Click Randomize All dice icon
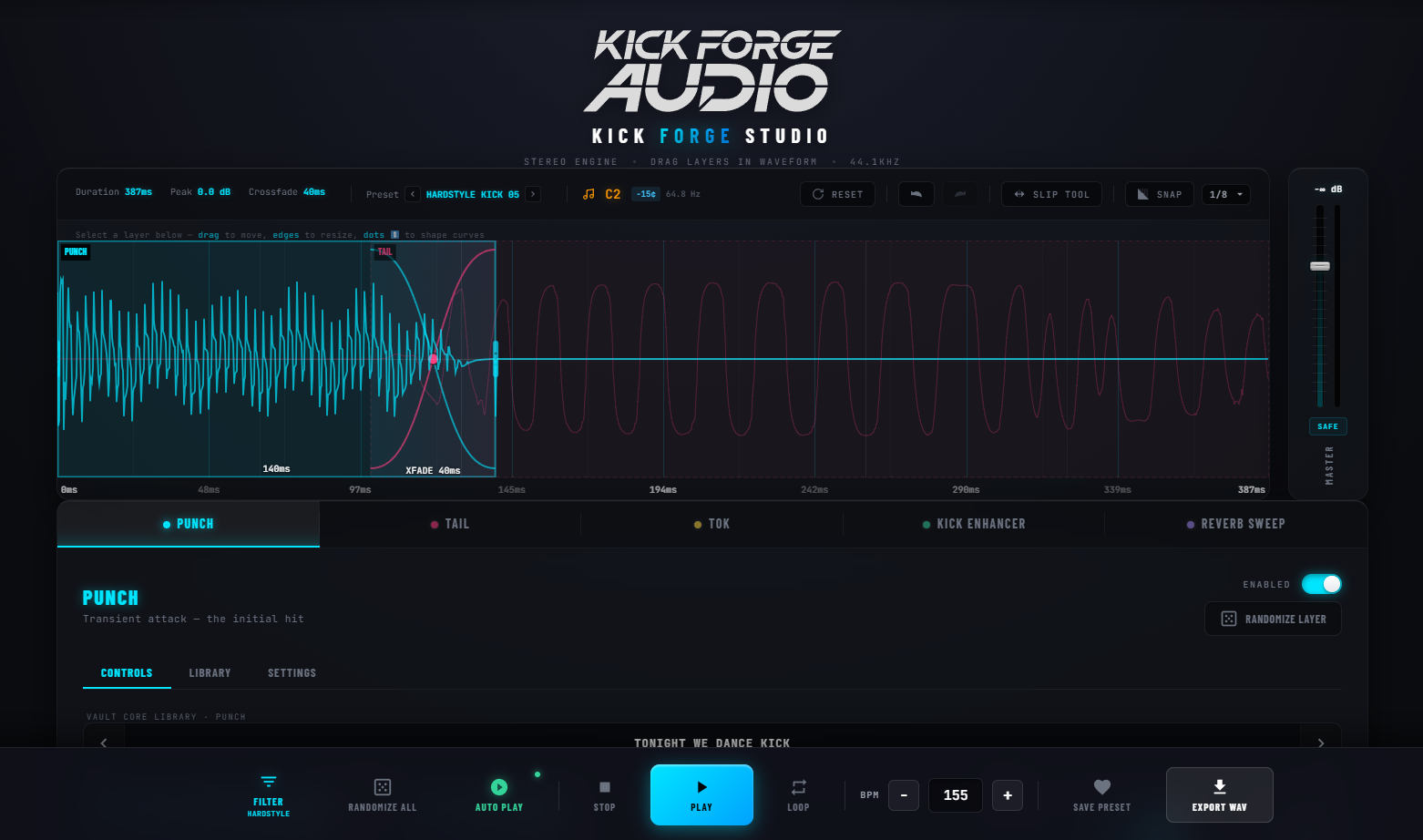Image resolution: width=1423 pixels, height=840 pixels. click(x=383, y=787)
